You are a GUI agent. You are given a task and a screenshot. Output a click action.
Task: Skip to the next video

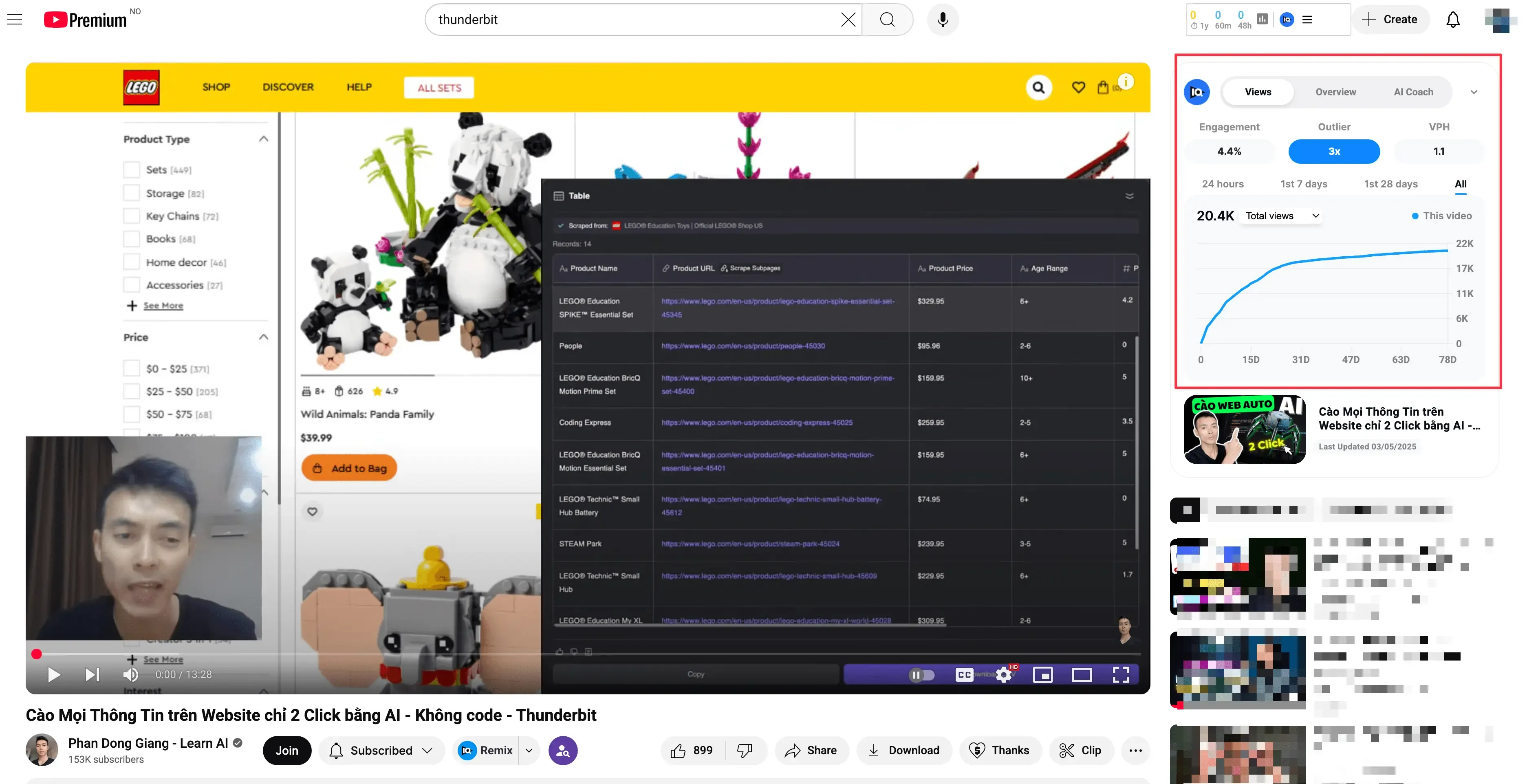tap(92, 675)
